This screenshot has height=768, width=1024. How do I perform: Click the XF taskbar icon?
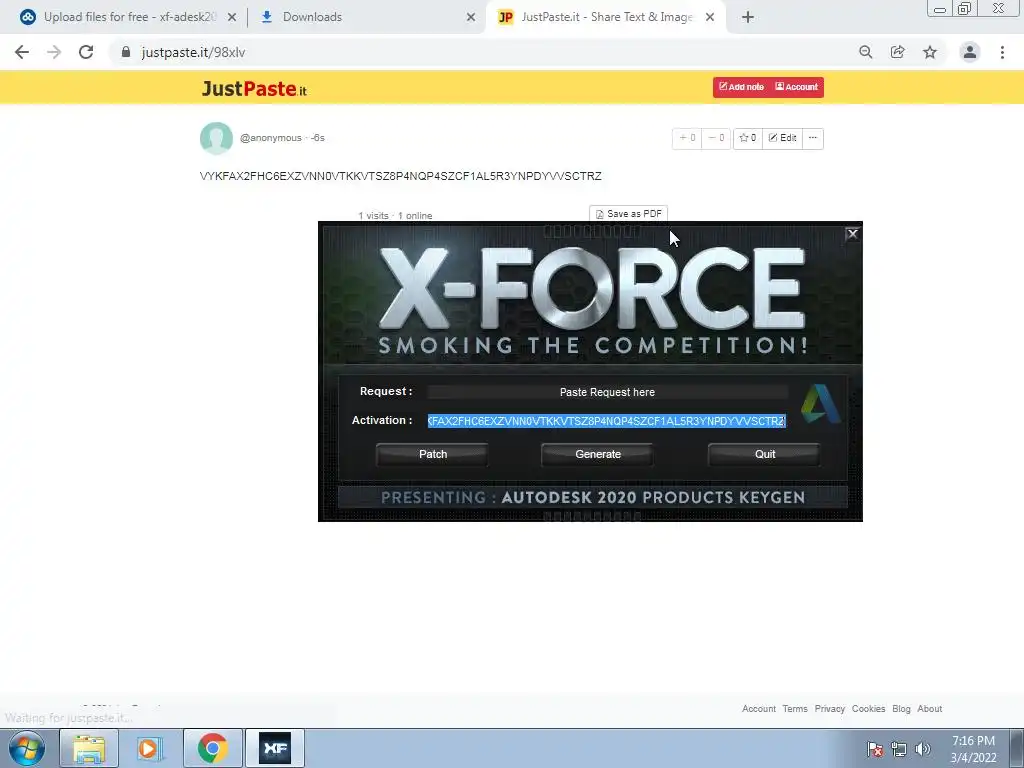point(275,748)
